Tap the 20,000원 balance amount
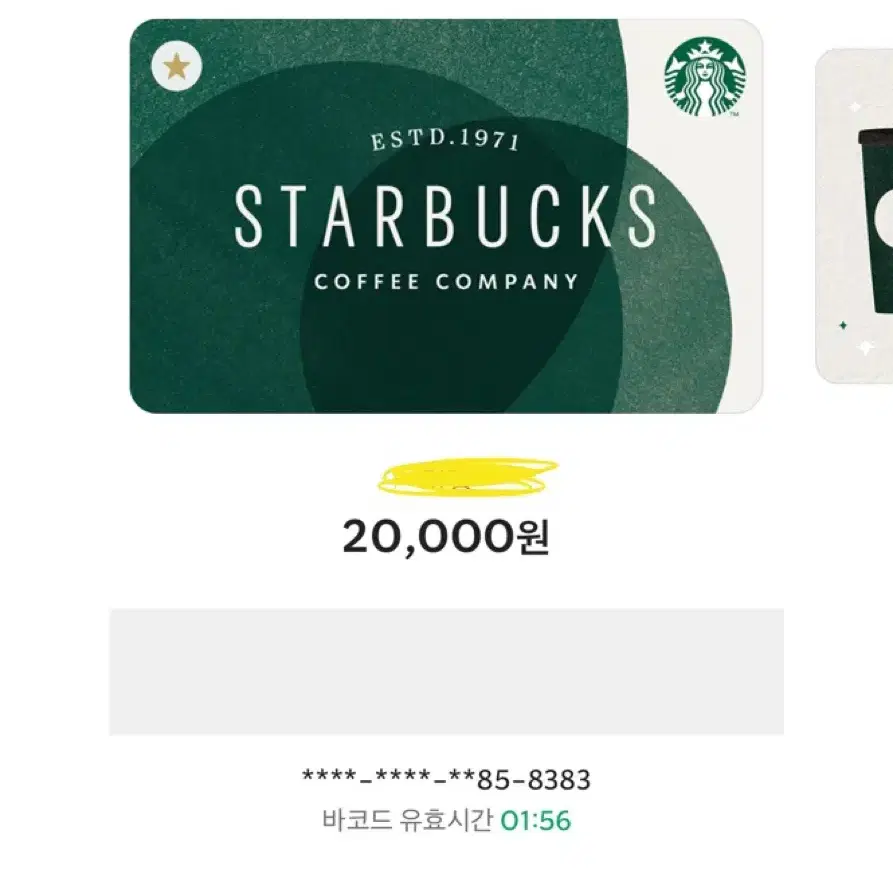Viewport: 893px width, 893px height. point(446,537)
